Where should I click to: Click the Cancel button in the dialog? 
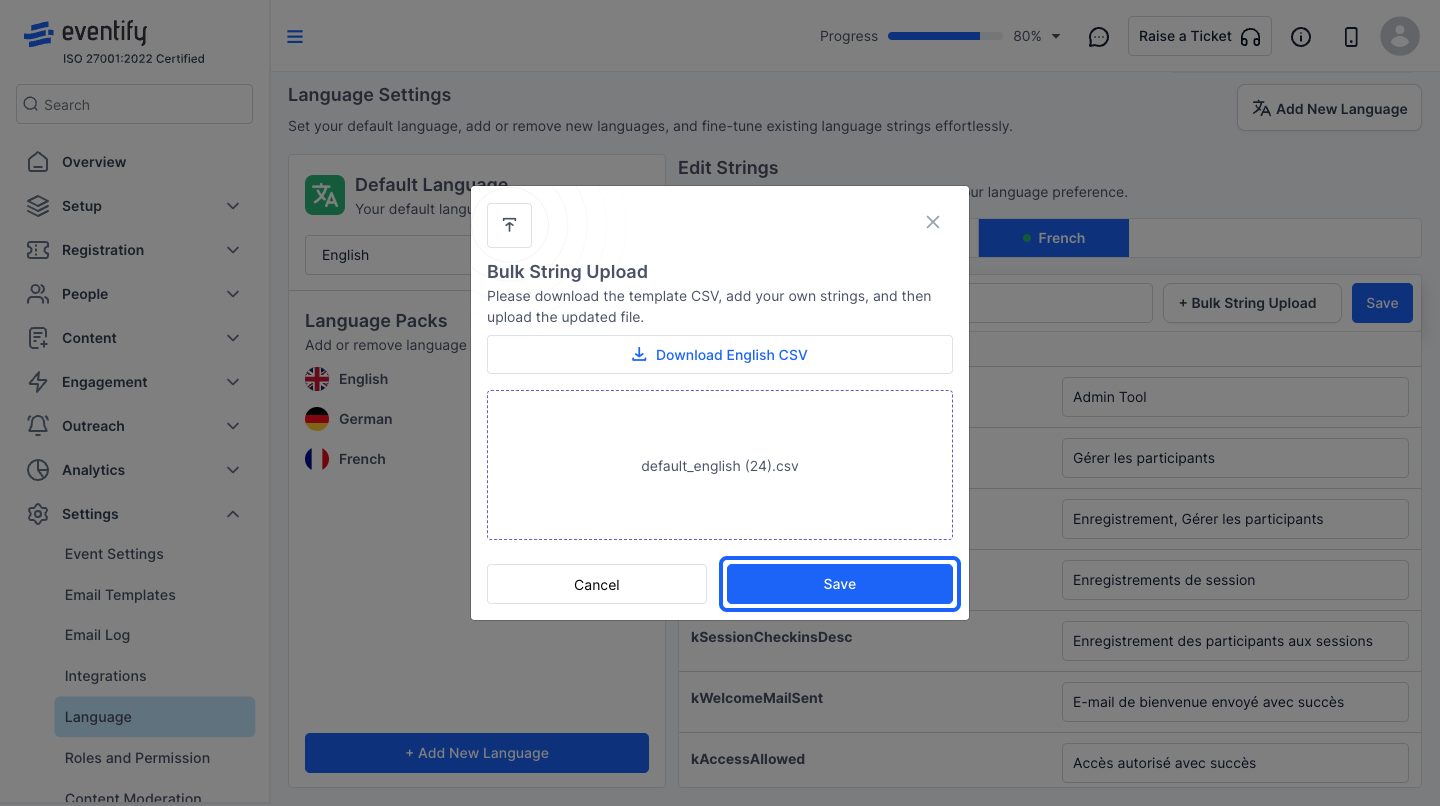click(x=597, y=584)
